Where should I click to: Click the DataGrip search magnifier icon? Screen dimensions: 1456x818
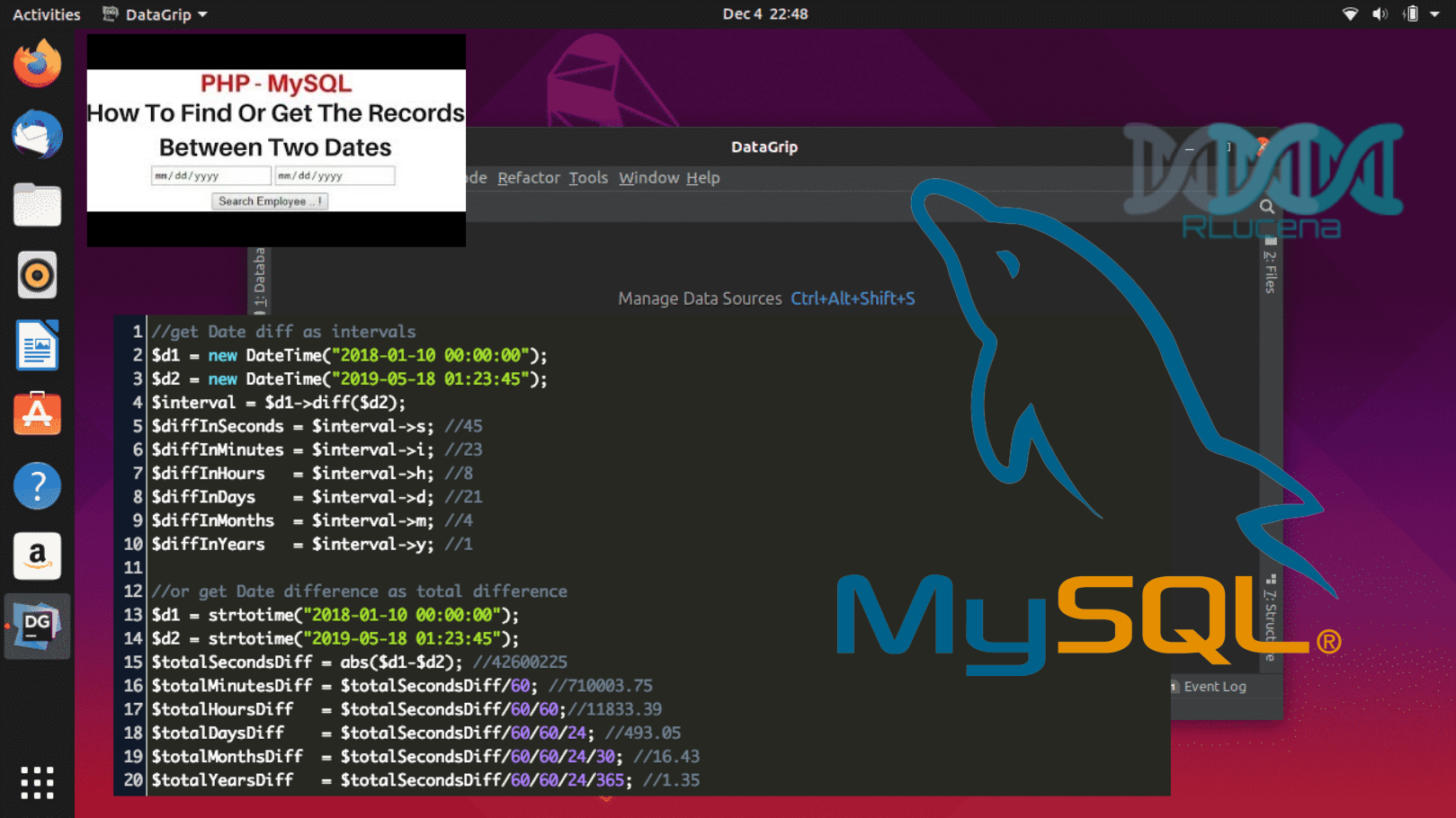(x=1267, y=207)
